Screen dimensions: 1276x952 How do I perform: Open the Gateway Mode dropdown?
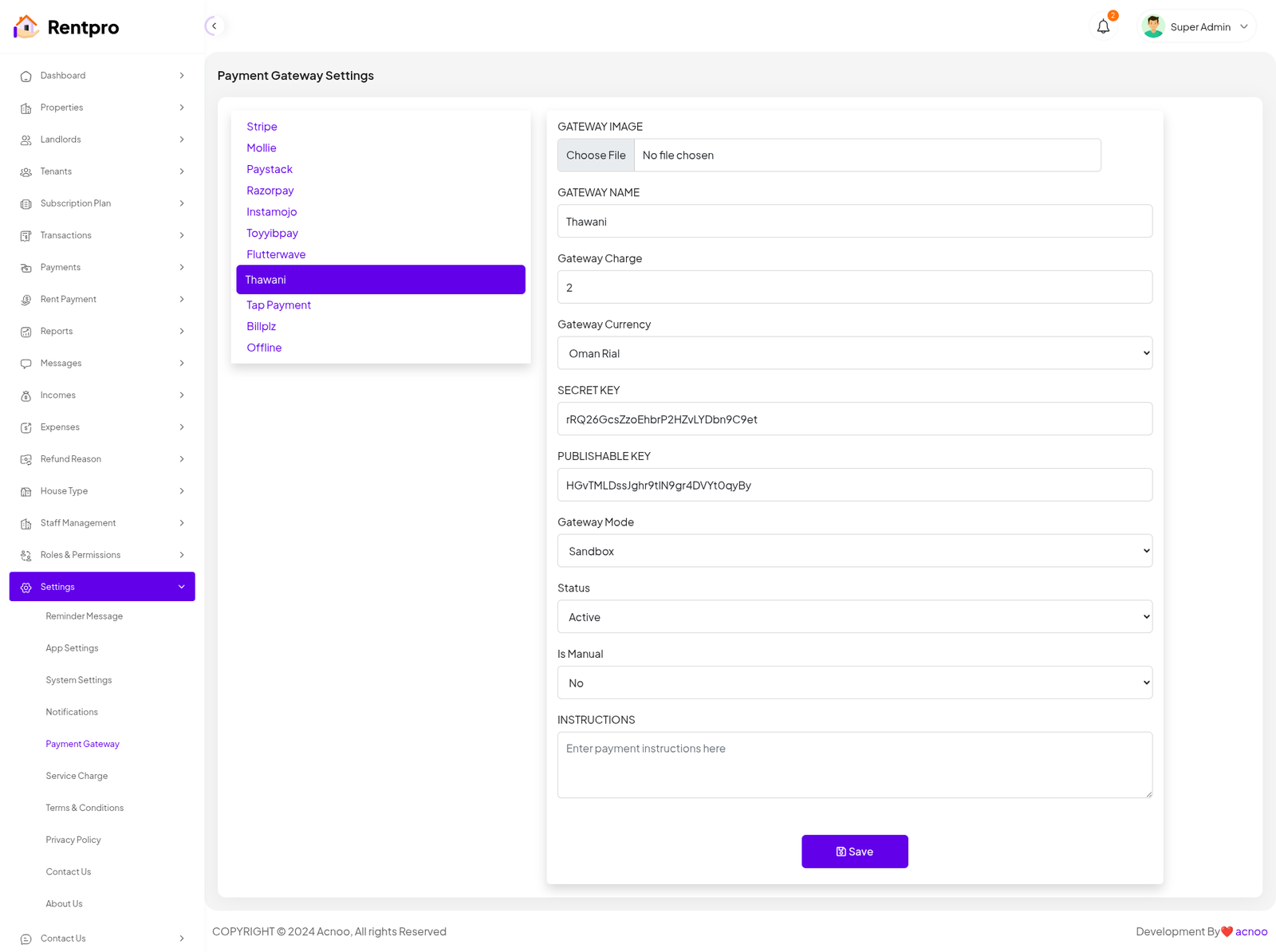[854, 551]
